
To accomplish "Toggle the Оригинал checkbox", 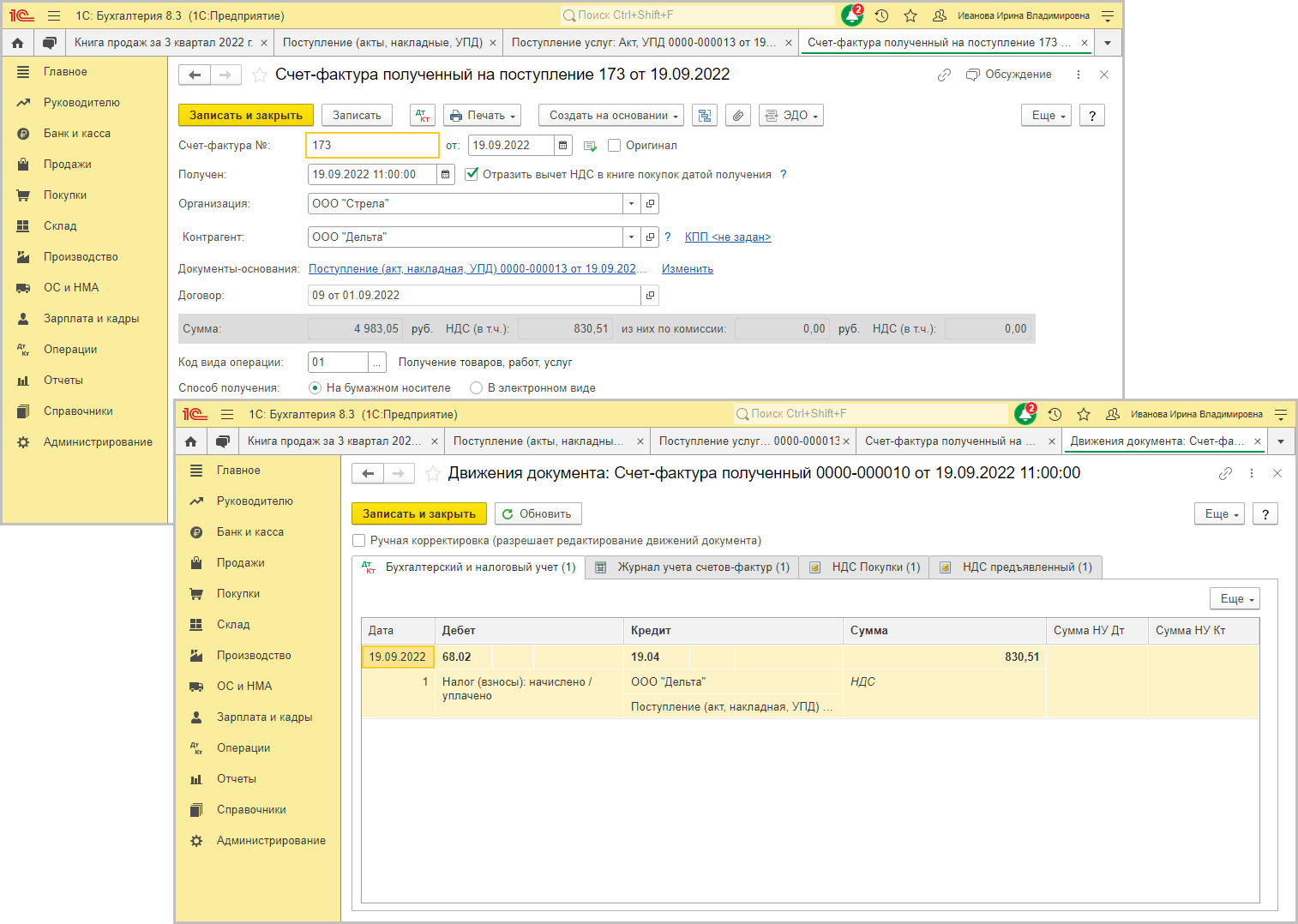I will pos(615,146).
